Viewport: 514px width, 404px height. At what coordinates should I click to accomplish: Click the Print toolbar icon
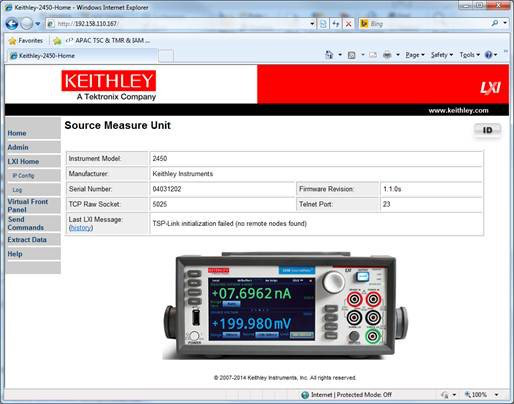click(x=387, y=55)
